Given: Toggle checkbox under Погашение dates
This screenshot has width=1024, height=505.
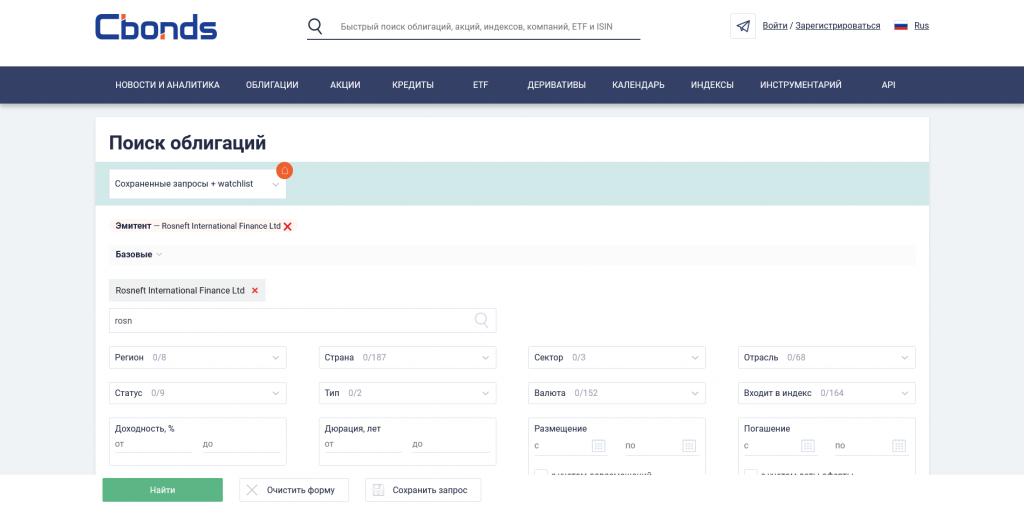Looking at the screenshot, I should coord(751,474).
